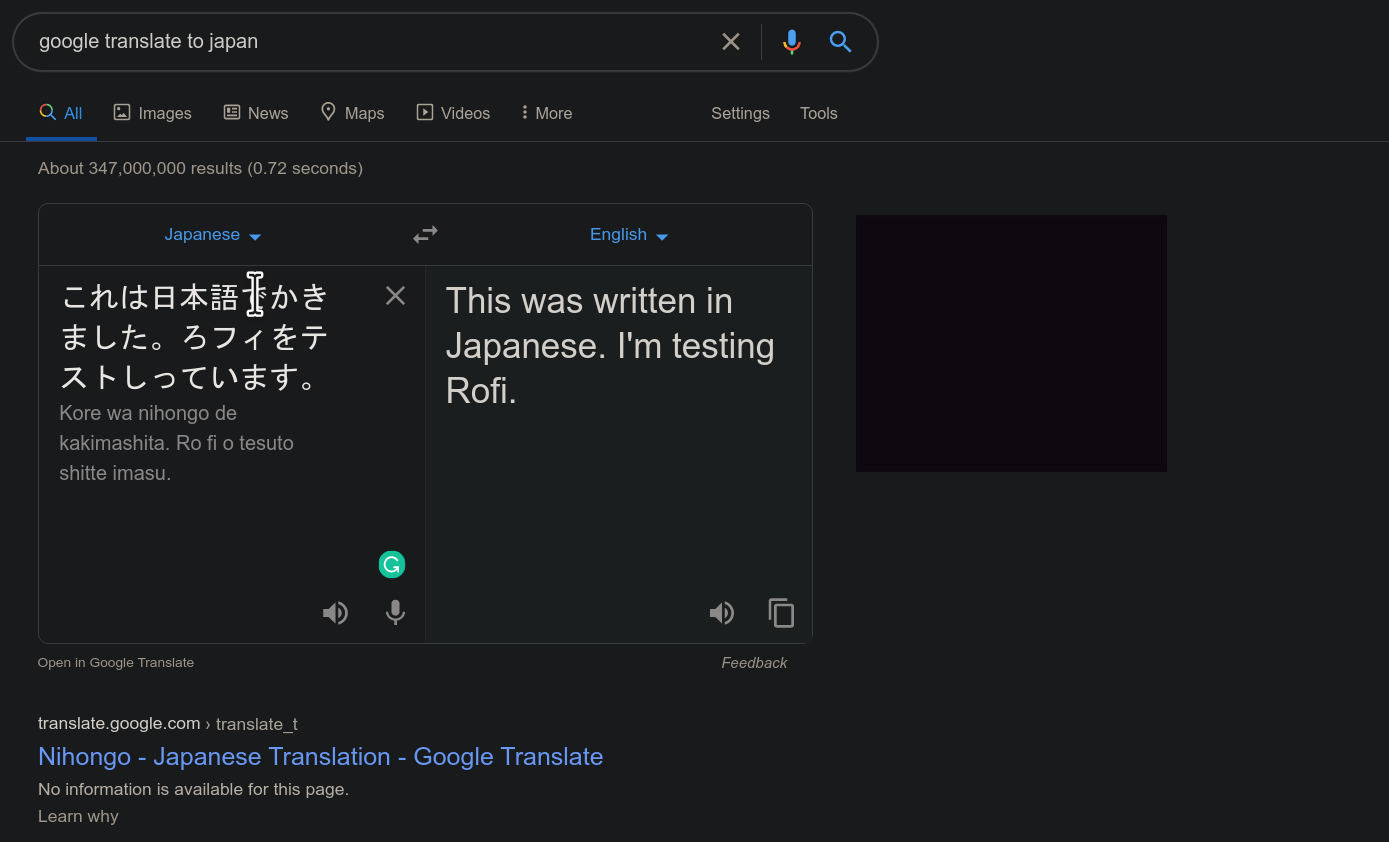Listen to Japanese text via speaker icon
The image size is (1389, 842).
[x=336, y=612]
